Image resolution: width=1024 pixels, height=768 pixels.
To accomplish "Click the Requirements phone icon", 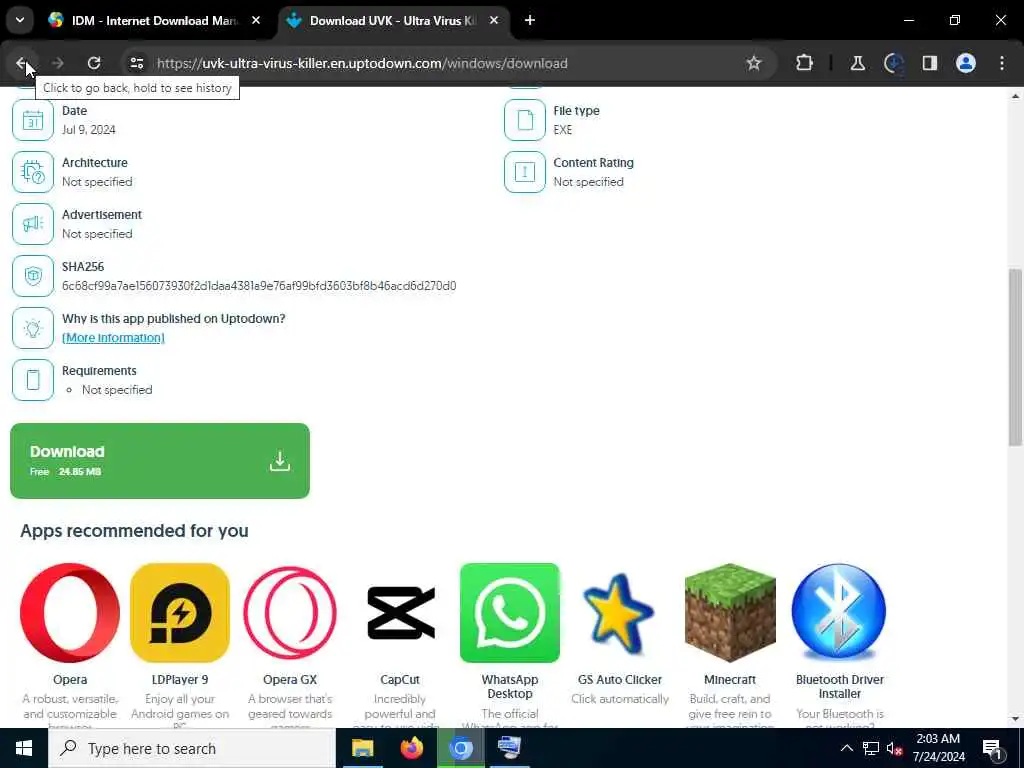I will pyautogui.click(x=33, y=379).
